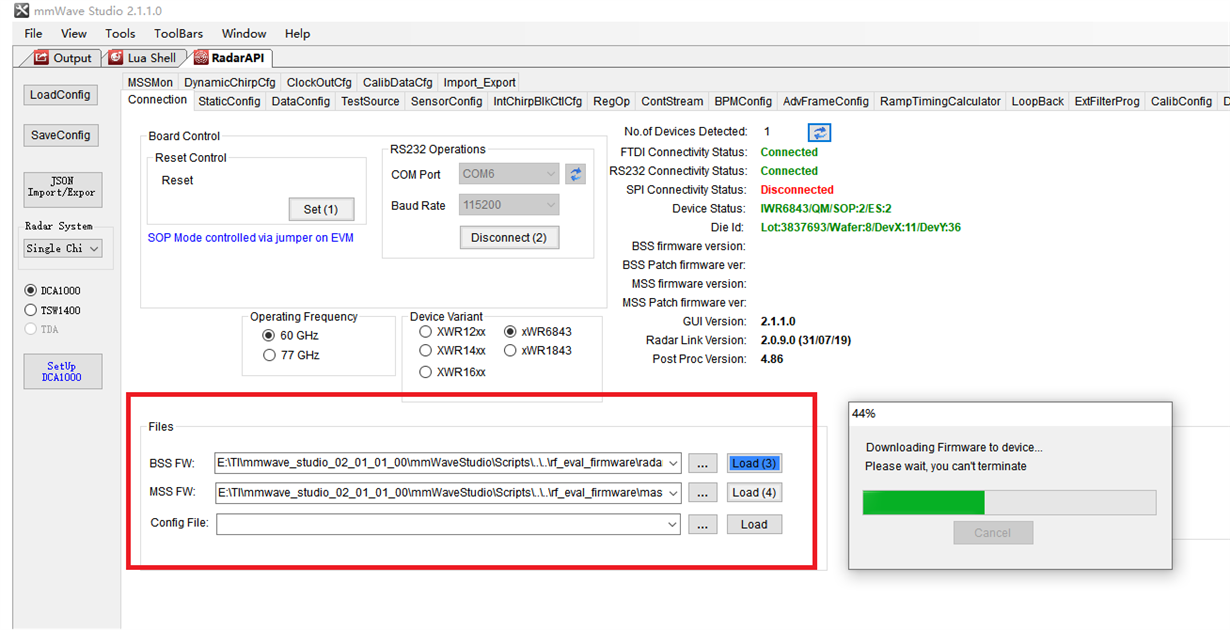Viewport: 1230px width, 630px height.
Task: Select the TSW1400 radio button
Action: point(30,310)
